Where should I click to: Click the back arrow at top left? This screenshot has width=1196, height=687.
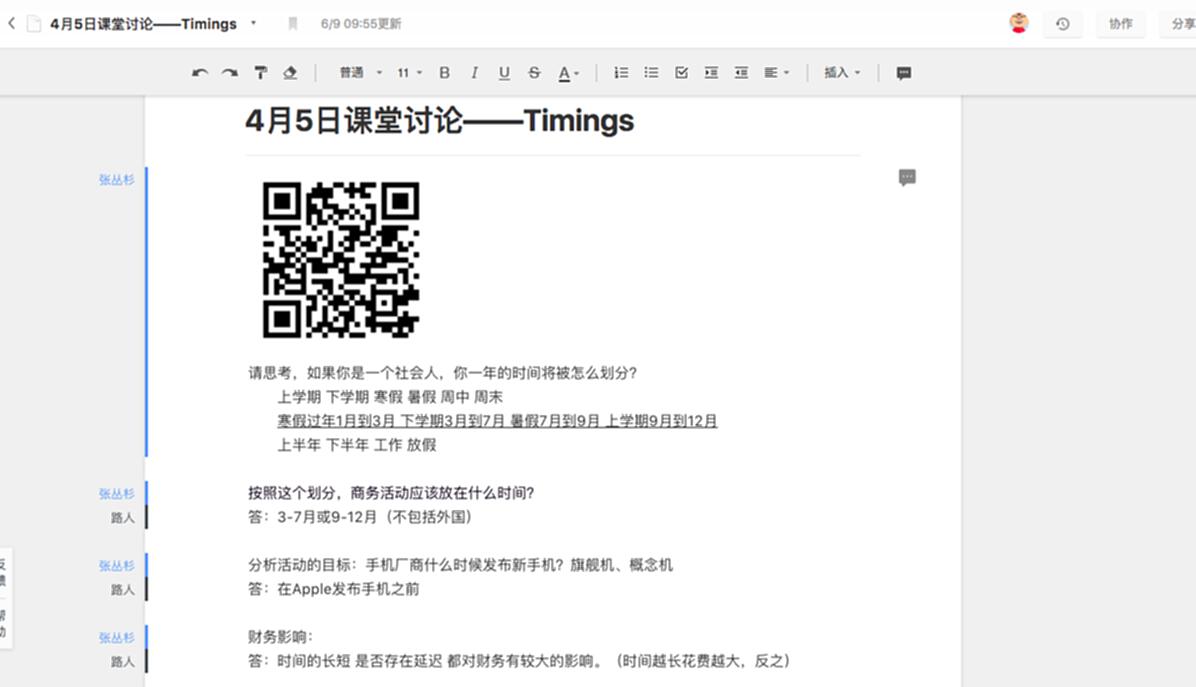(x=11, y=24)
